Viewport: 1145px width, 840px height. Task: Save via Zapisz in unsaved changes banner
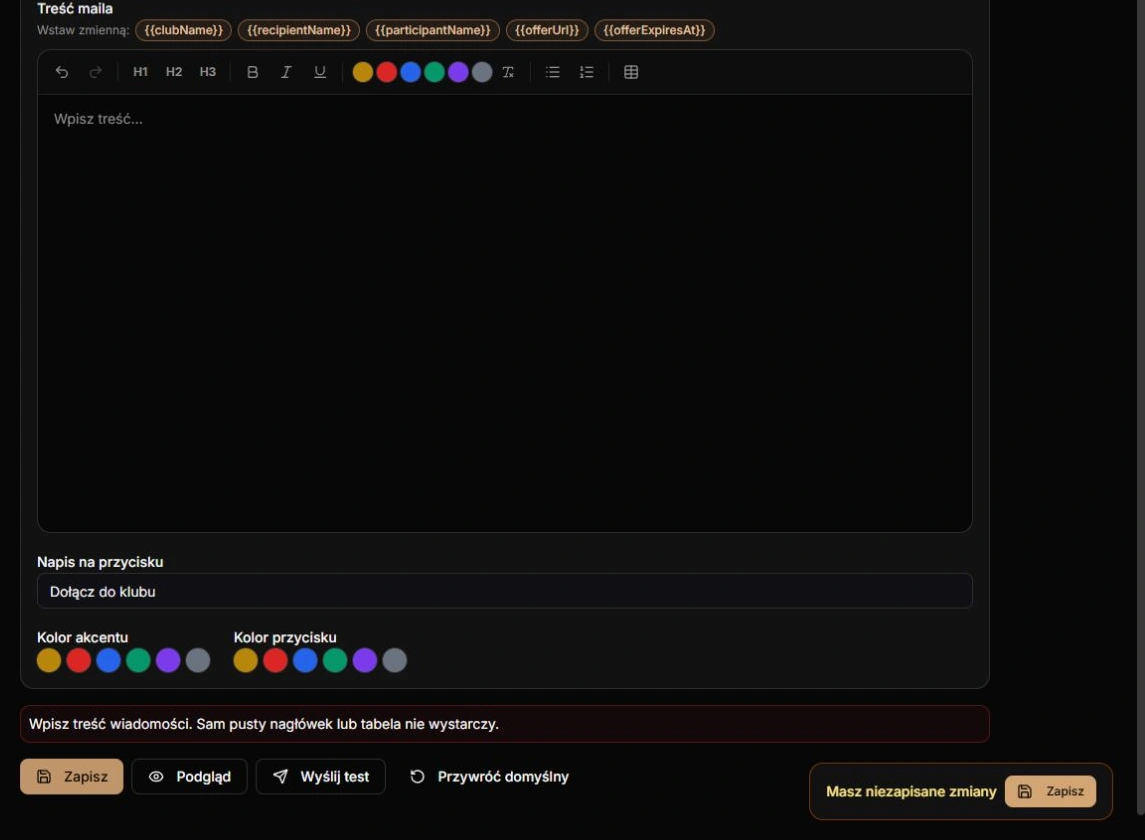(x=1050, y=791)
